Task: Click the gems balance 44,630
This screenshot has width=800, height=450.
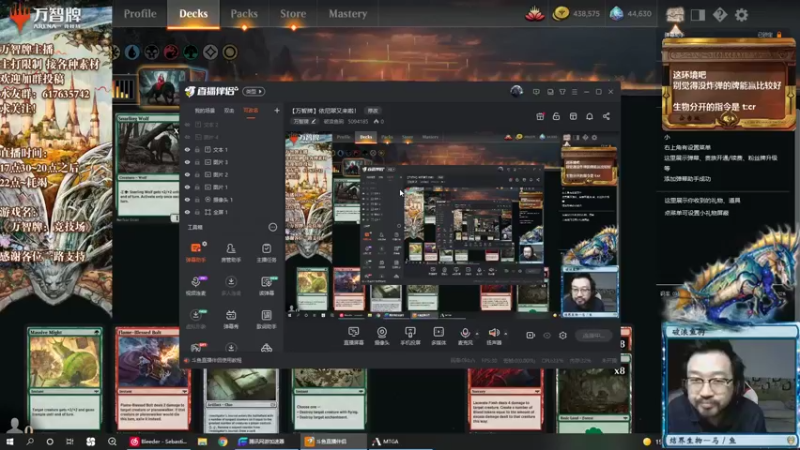Action: (x=631, y=14)
